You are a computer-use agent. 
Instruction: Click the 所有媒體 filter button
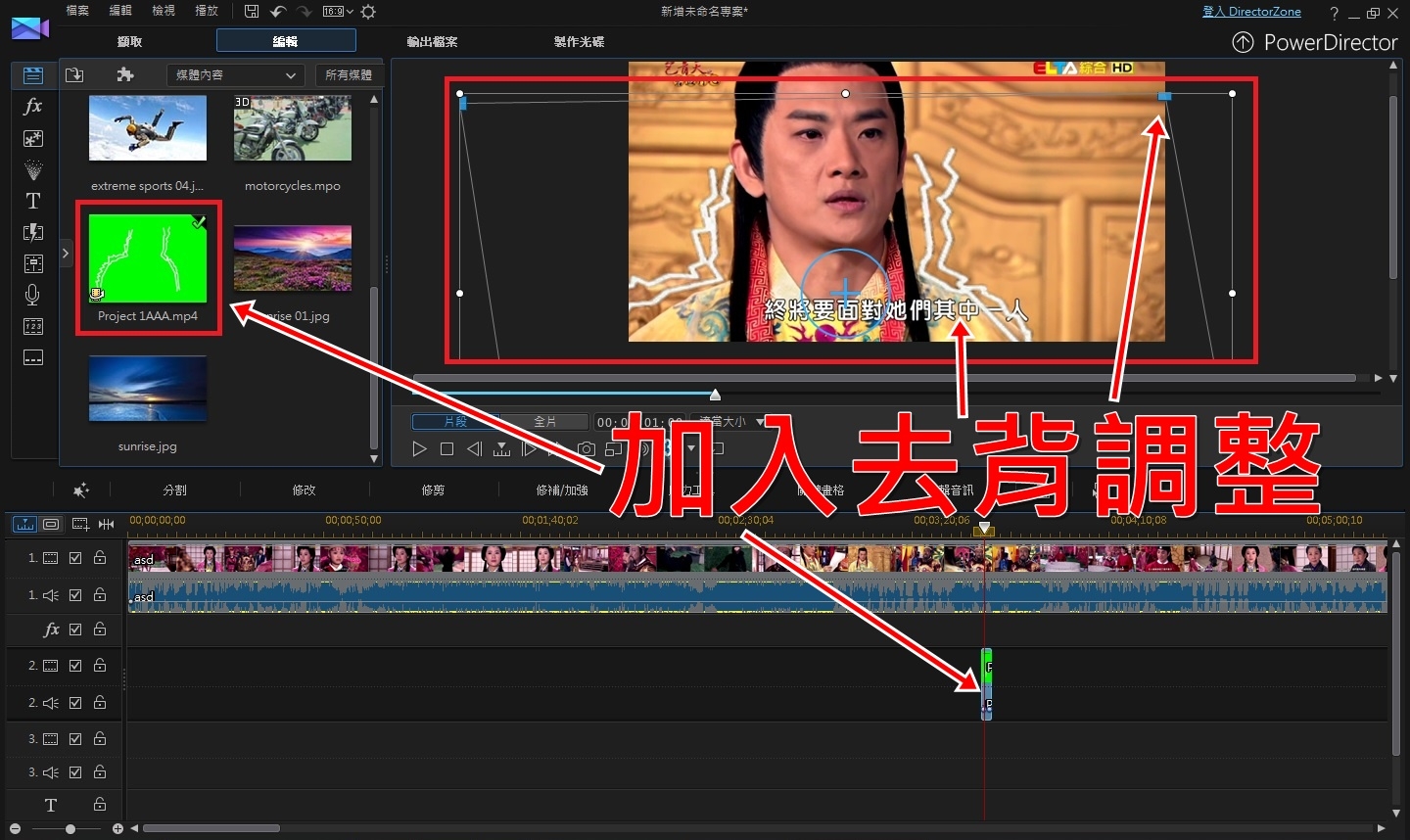coord(349,74)
